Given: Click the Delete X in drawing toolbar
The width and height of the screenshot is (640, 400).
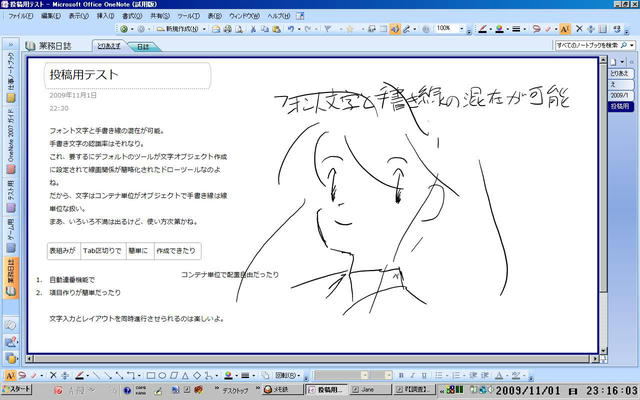Looking at the screenshot, I should tap(53, 375).
